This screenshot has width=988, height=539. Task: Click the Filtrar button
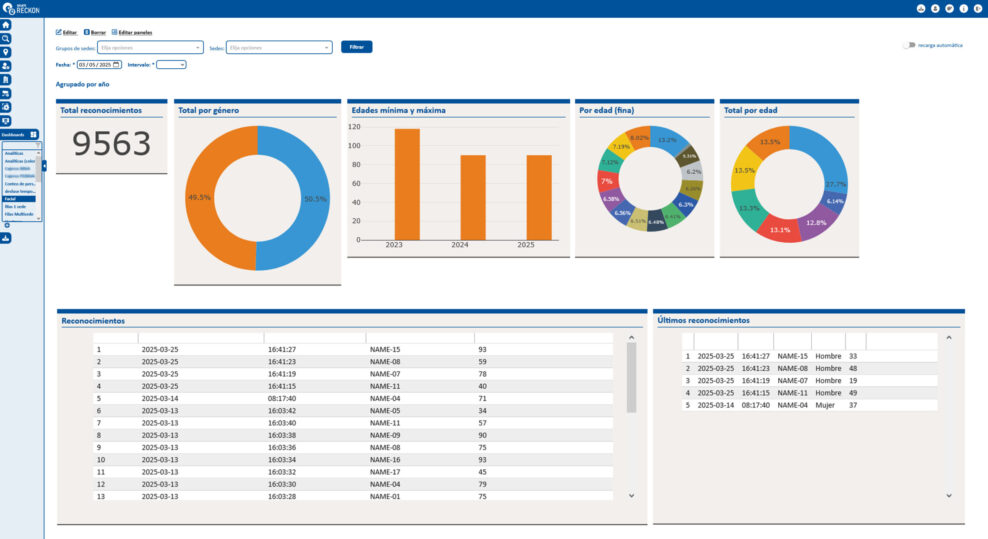click(x=356, y=47)
